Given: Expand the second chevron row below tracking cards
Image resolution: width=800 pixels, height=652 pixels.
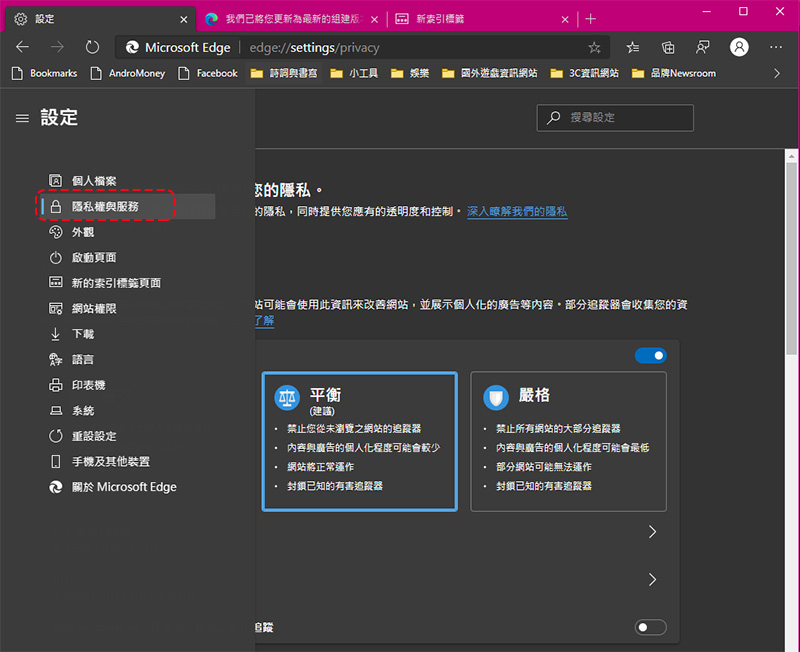Looking at the screenshot, I should point(652,580).
